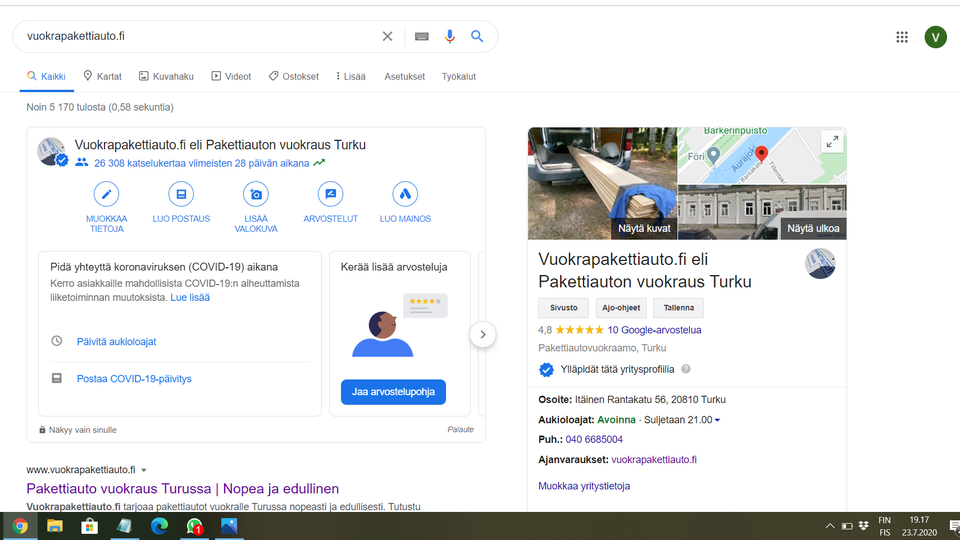960x540 pixels.
Task: Switch to the Kuvahaku tab
Action: coord(166,77)
